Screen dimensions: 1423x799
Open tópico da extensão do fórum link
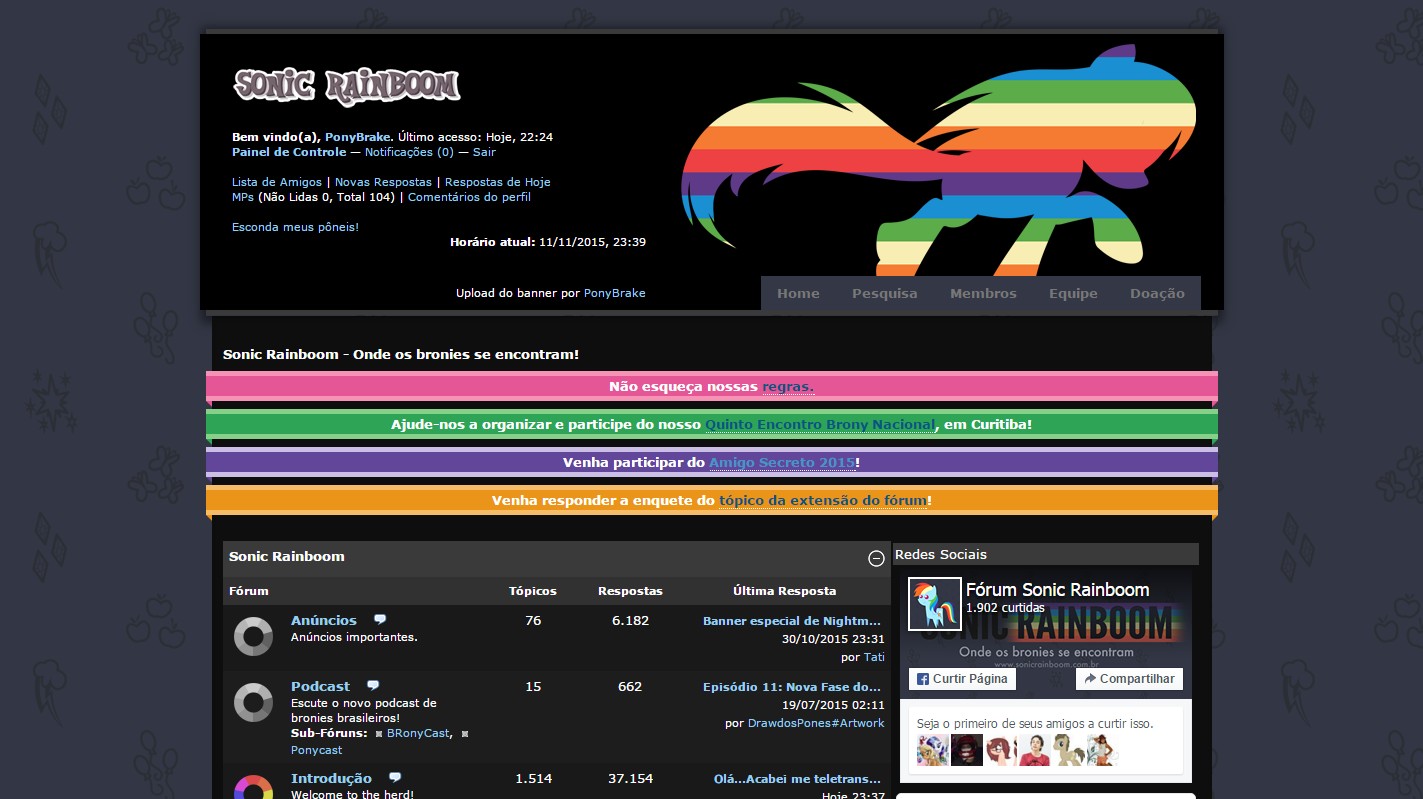[x=823, y=500]
